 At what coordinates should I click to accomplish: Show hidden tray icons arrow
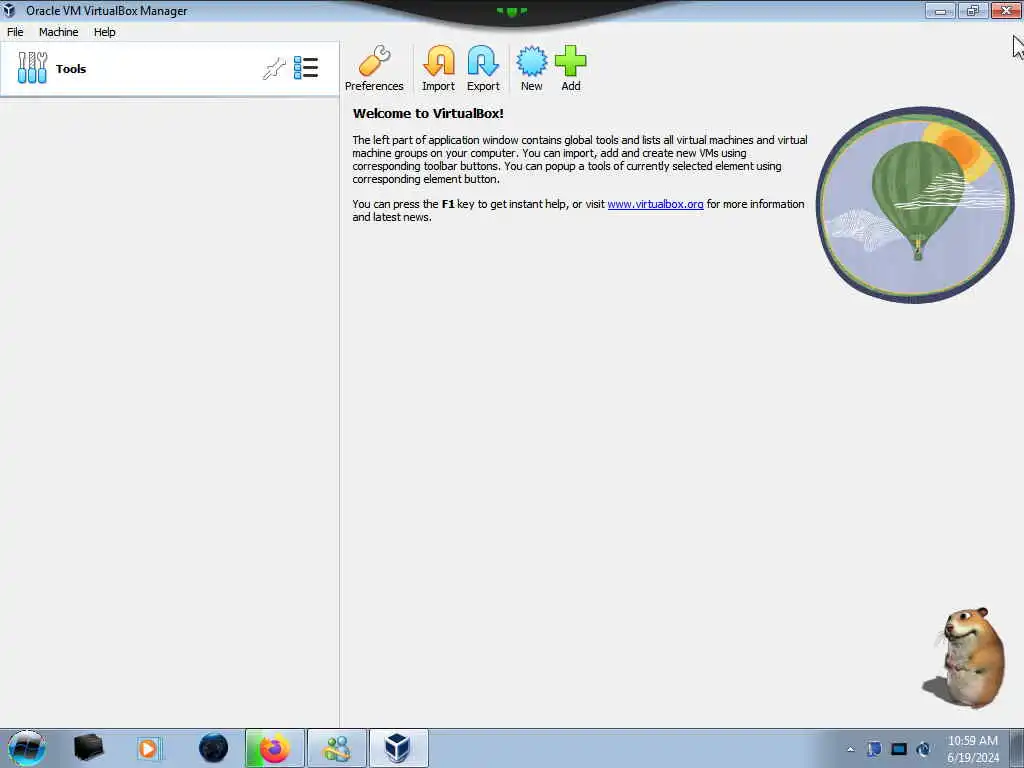(850, 749)
